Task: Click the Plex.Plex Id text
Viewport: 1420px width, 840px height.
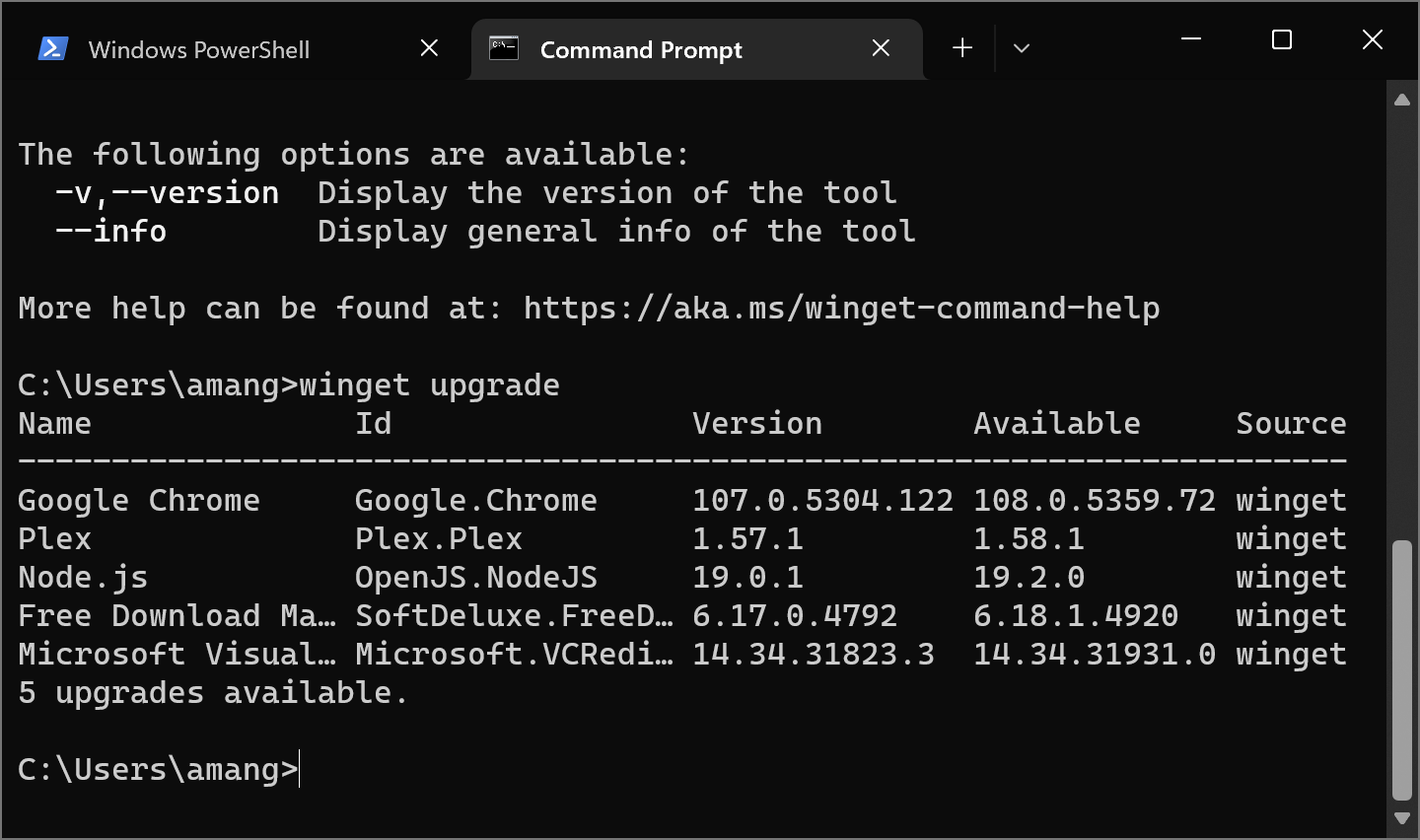Action: 438,539
